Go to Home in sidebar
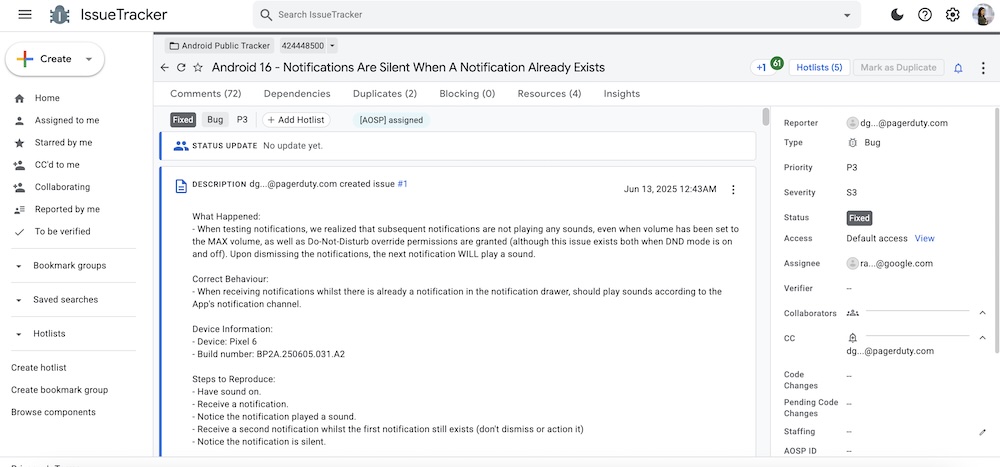Image resolution: width=1000 pixels, height=467 pixels. coord(47,98)
